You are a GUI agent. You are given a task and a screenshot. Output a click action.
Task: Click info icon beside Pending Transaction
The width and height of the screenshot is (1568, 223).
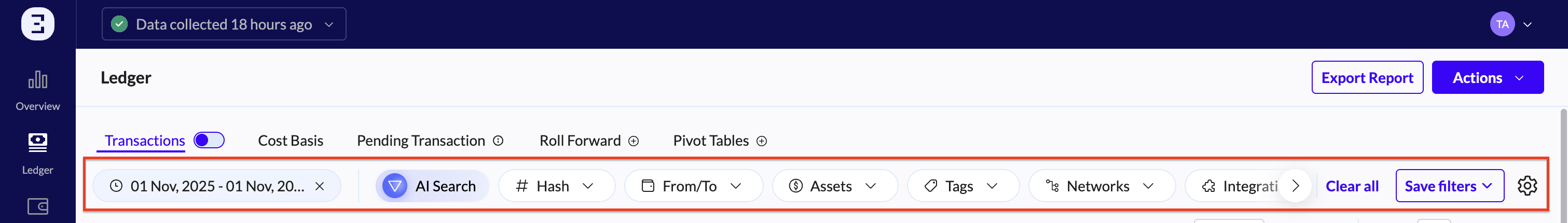498,141
